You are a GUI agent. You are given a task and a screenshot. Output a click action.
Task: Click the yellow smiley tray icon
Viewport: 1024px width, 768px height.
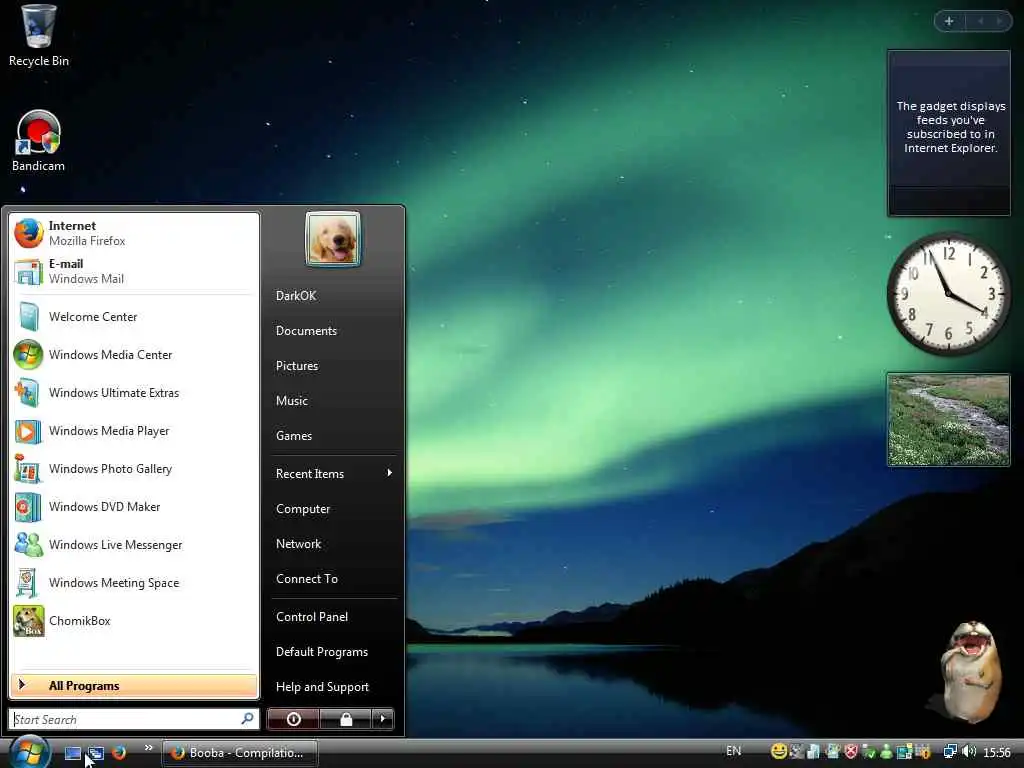[x=778, y=752]
